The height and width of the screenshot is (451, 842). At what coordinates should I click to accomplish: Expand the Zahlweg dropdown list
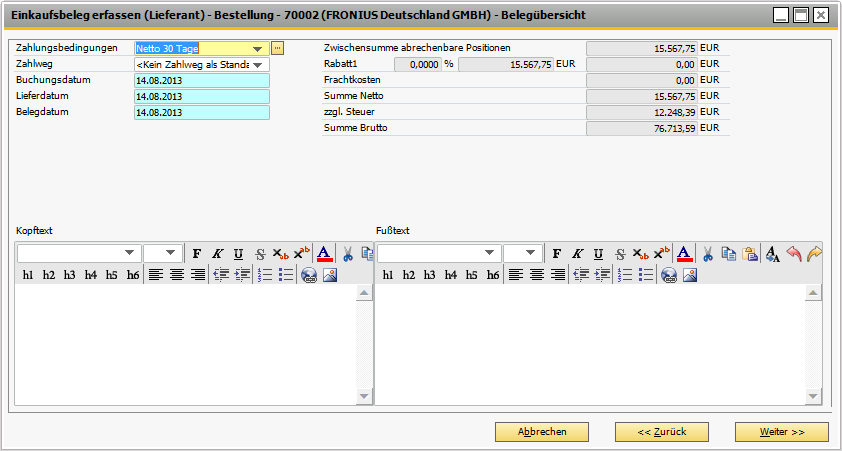point(259,64)
